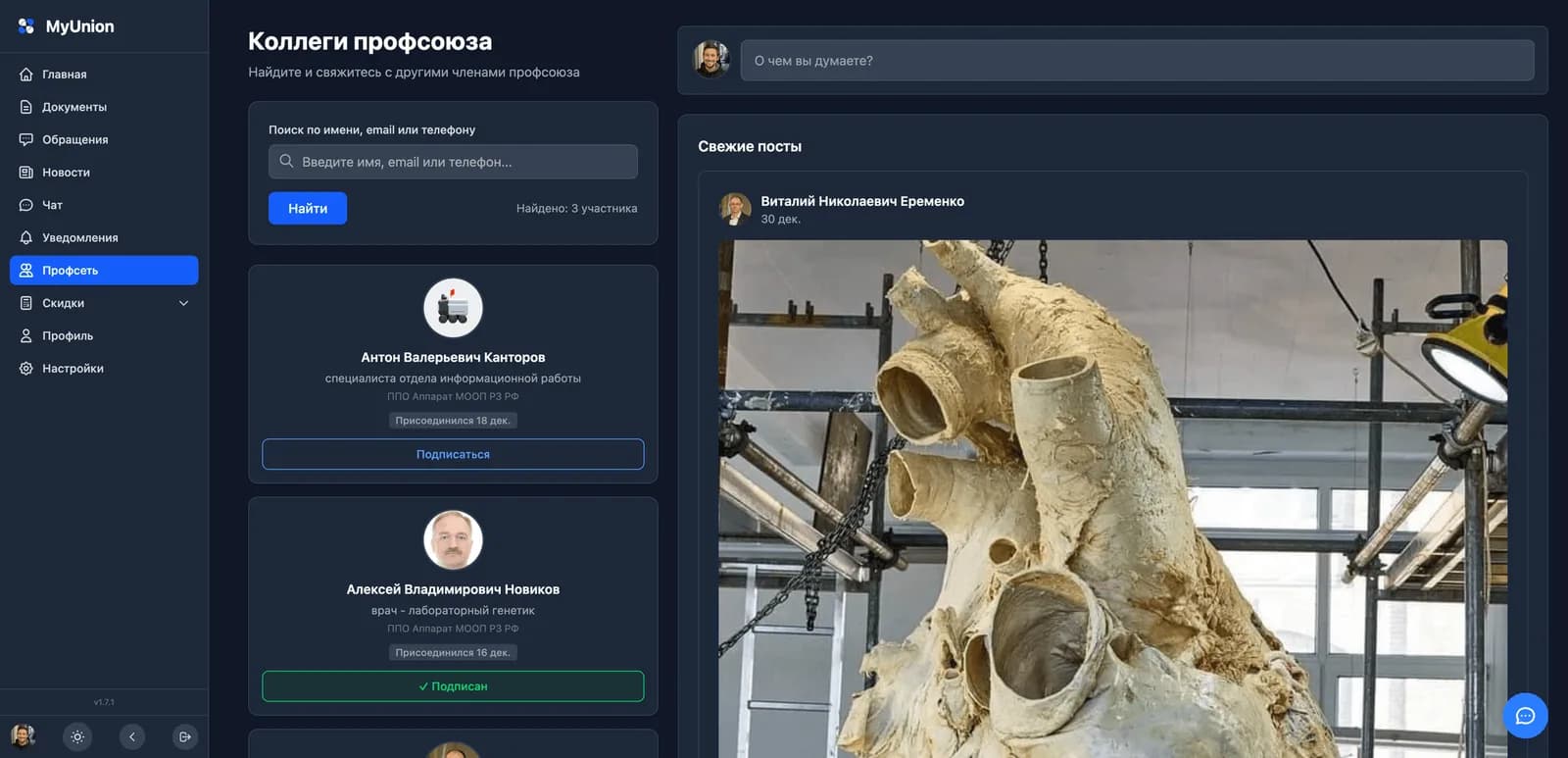Image resolution: width=1568 pixels, height=758 pixels.
Task: Click the version label v1.7.1
Action: point(104,702)
